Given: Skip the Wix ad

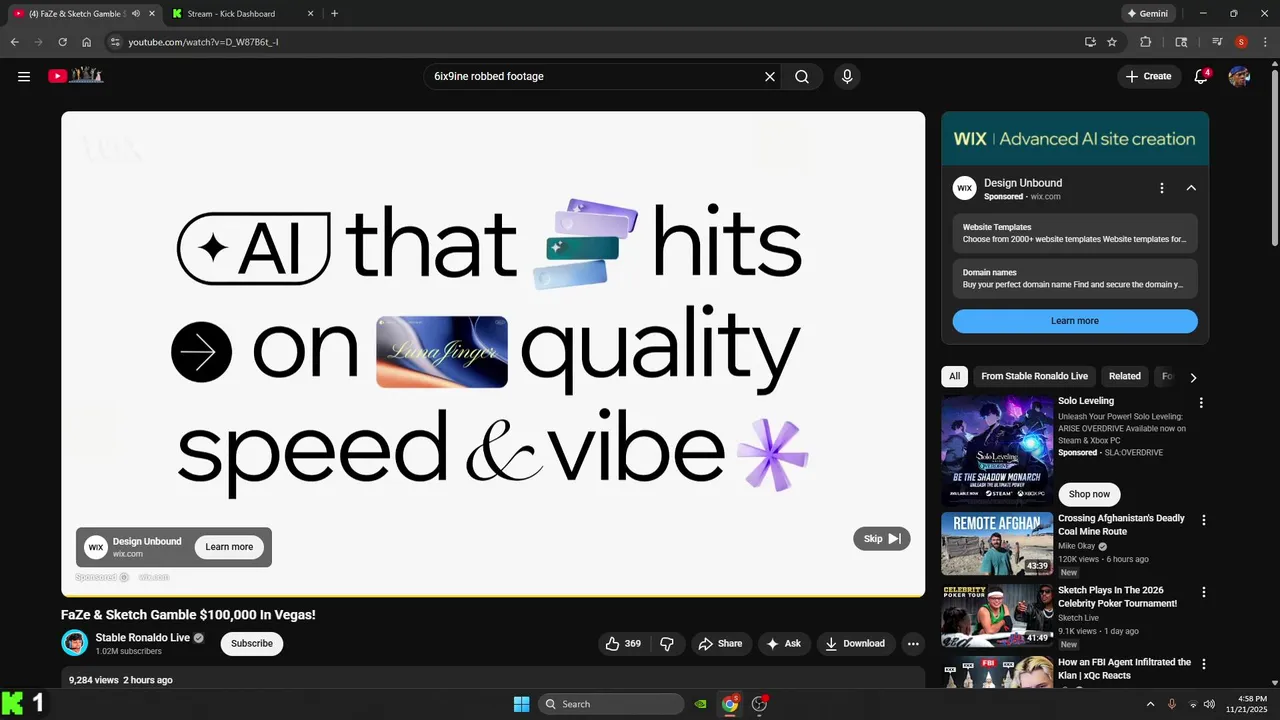Looking at the screenshot, I should [882, 539].
